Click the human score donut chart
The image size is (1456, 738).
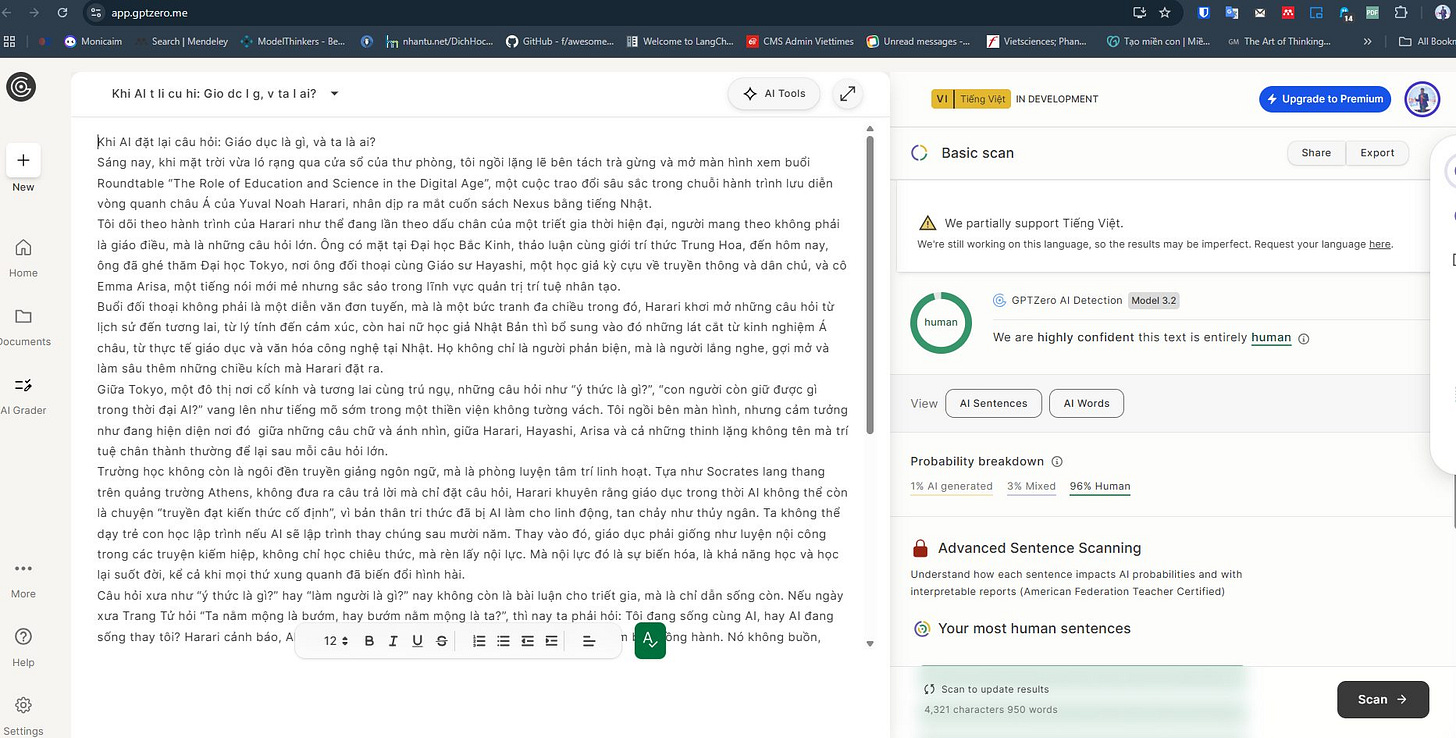tap(941, 322)
